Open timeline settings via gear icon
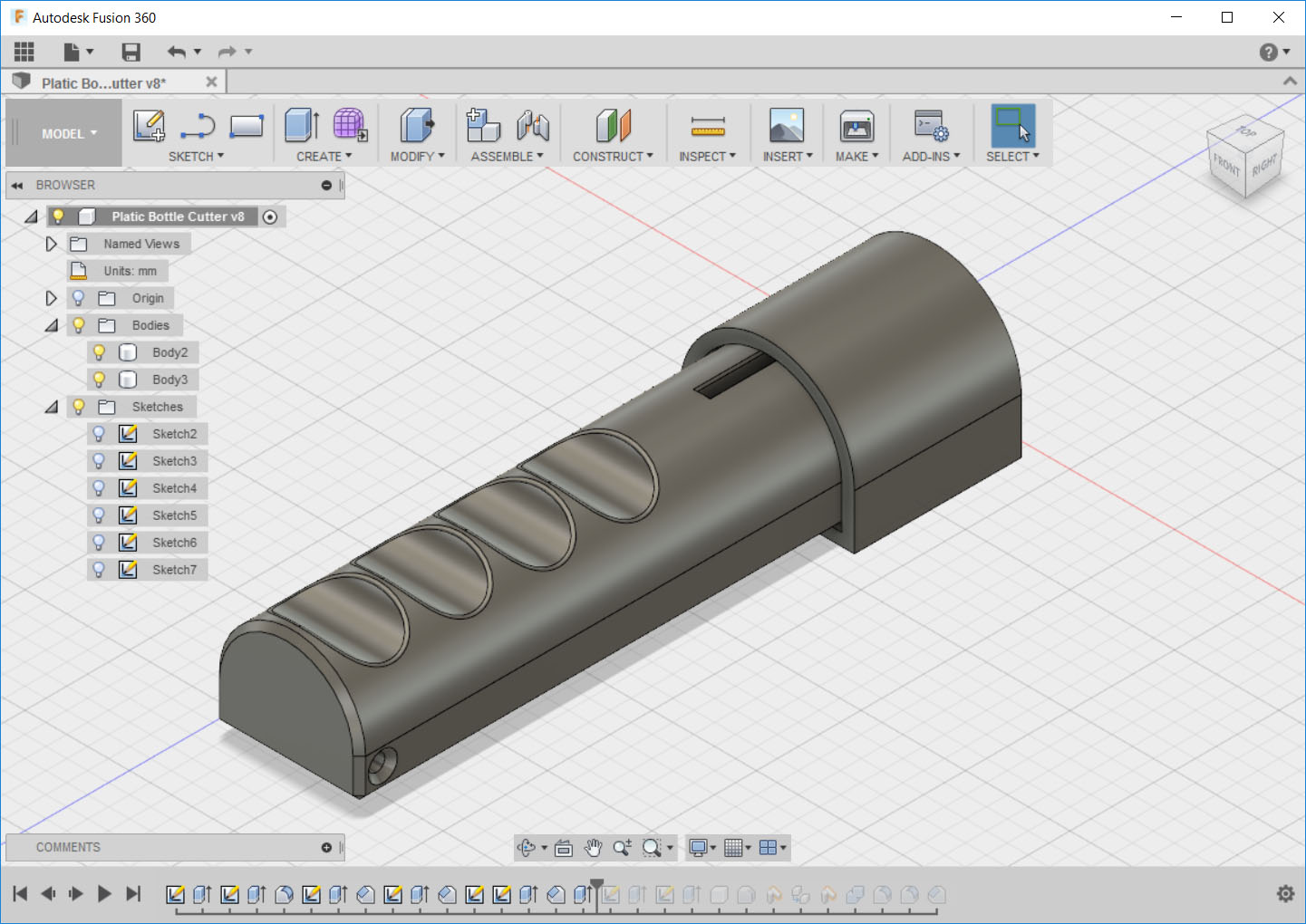The image size is (1306, 924). coord(1287,893)
